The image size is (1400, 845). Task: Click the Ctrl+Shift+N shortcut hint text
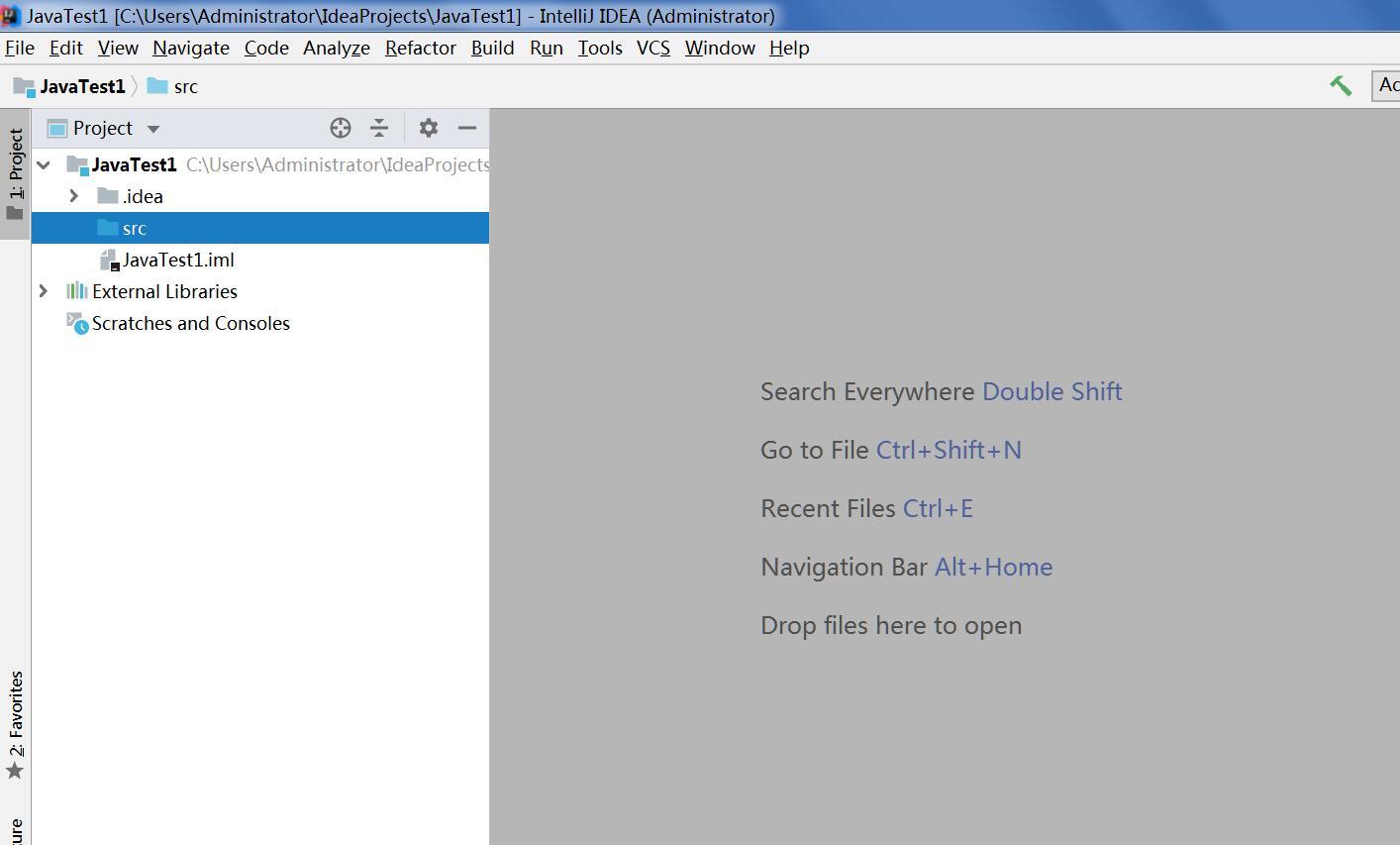click(x=949, y=450)
